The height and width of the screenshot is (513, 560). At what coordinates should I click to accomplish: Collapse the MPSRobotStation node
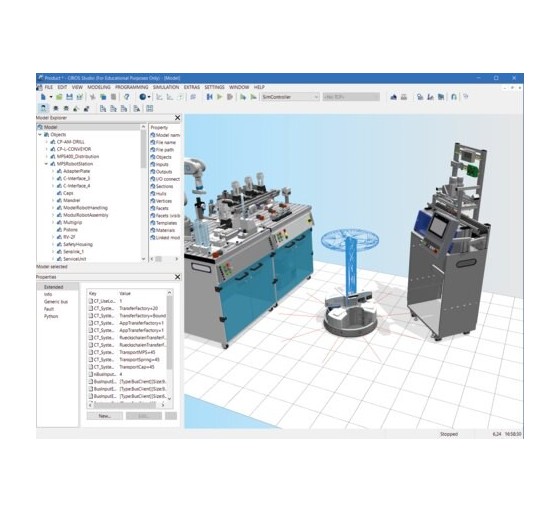click(x=46, y=164)
